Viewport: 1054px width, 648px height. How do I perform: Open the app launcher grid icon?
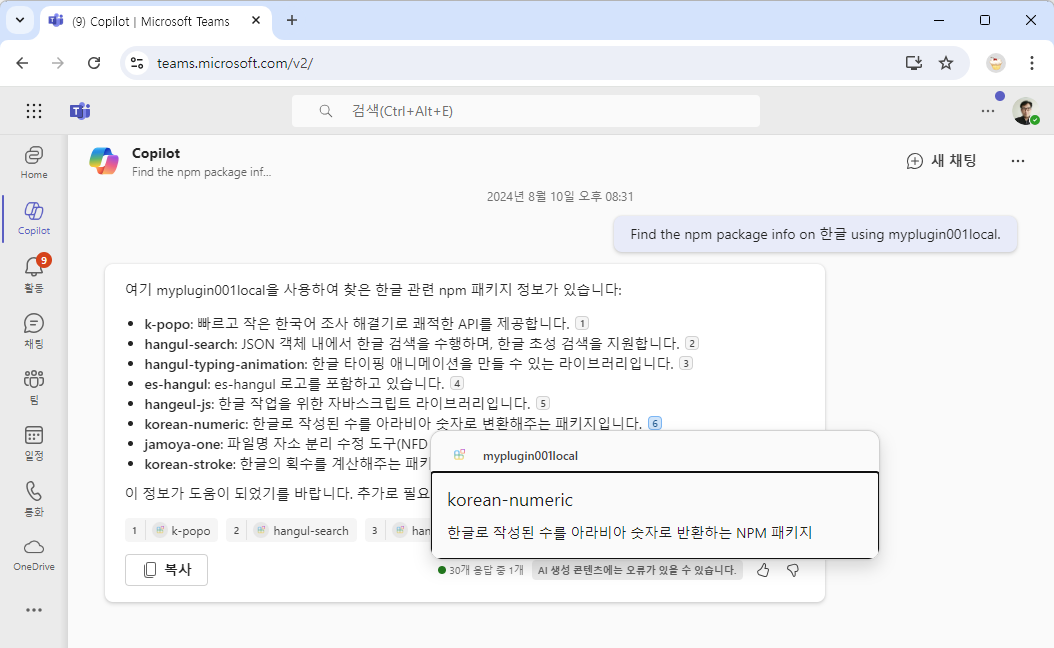[34, 111]
